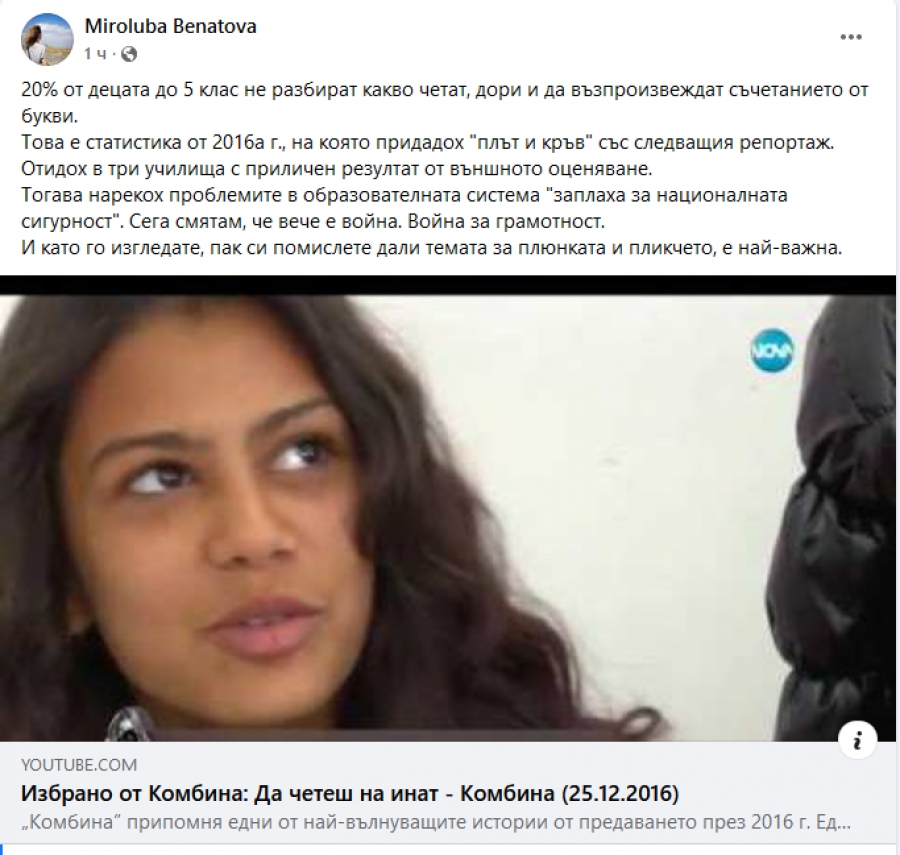The height and width of the screenshot is (855, 900).
Task: Click the line 'Това е статистика от 2016а г.'
Action: click(428, 142)
